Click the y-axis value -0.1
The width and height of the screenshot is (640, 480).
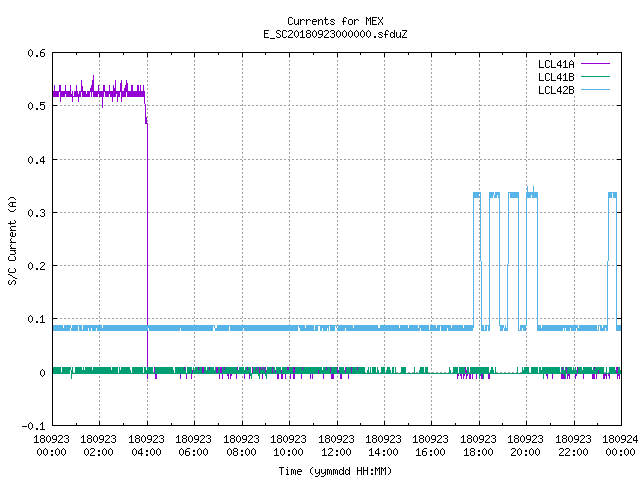point(33,426)
